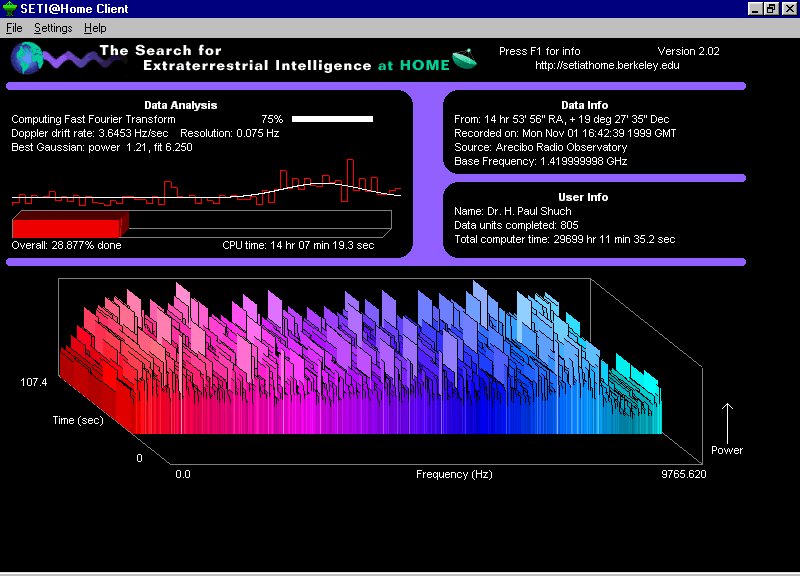Click 'Best Gaussian: power 1.21, fit 6.250'

point(102,147)
